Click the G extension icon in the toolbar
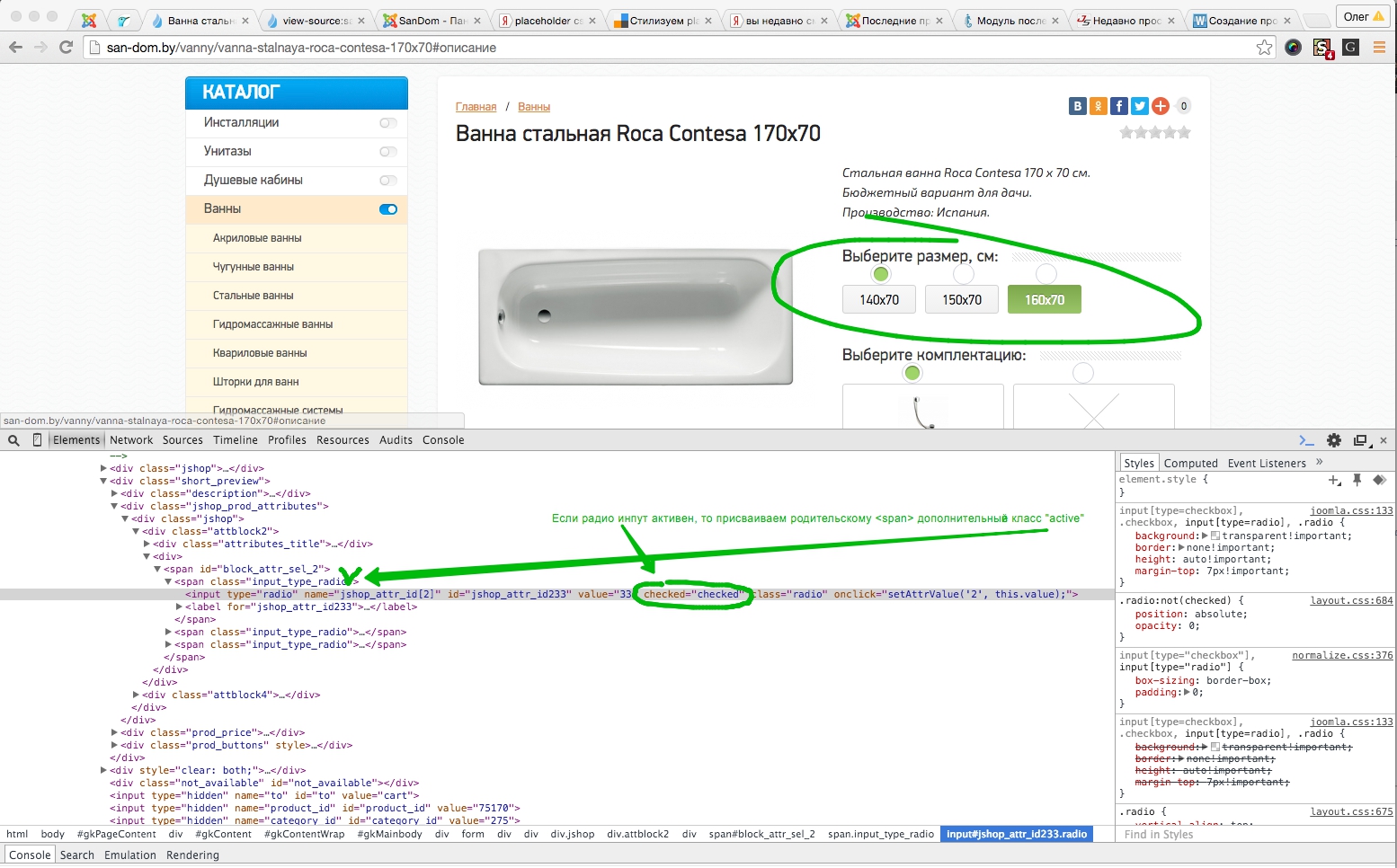Screen dimensions: 1397x868 (x=1350, y=47)
